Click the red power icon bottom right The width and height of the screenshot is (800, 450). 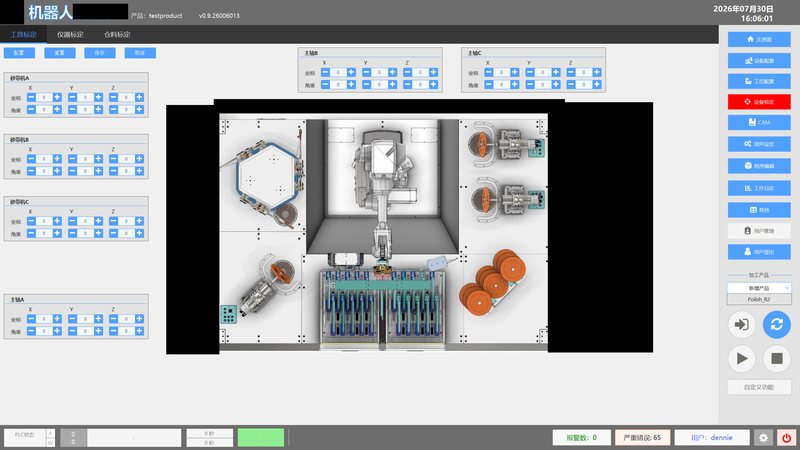click(786, 438)
